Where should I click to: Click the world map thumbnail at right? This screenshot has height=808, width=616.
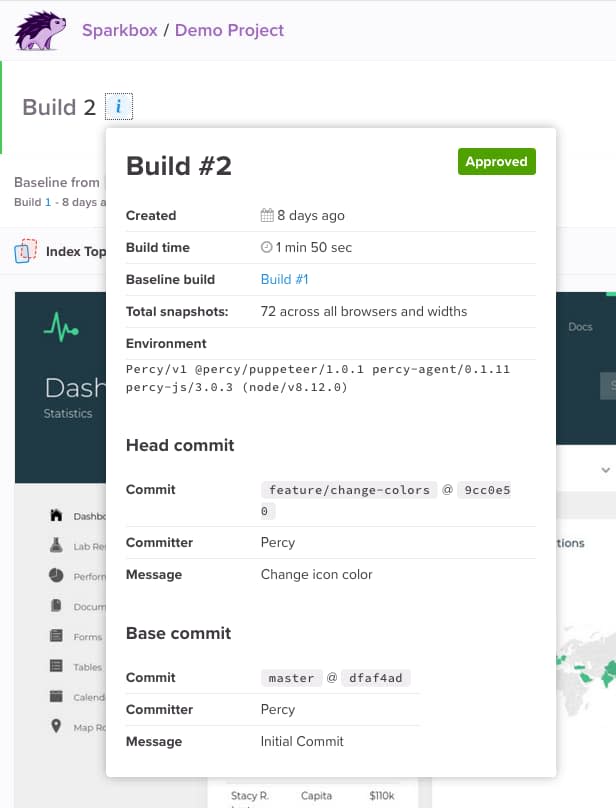586,672
